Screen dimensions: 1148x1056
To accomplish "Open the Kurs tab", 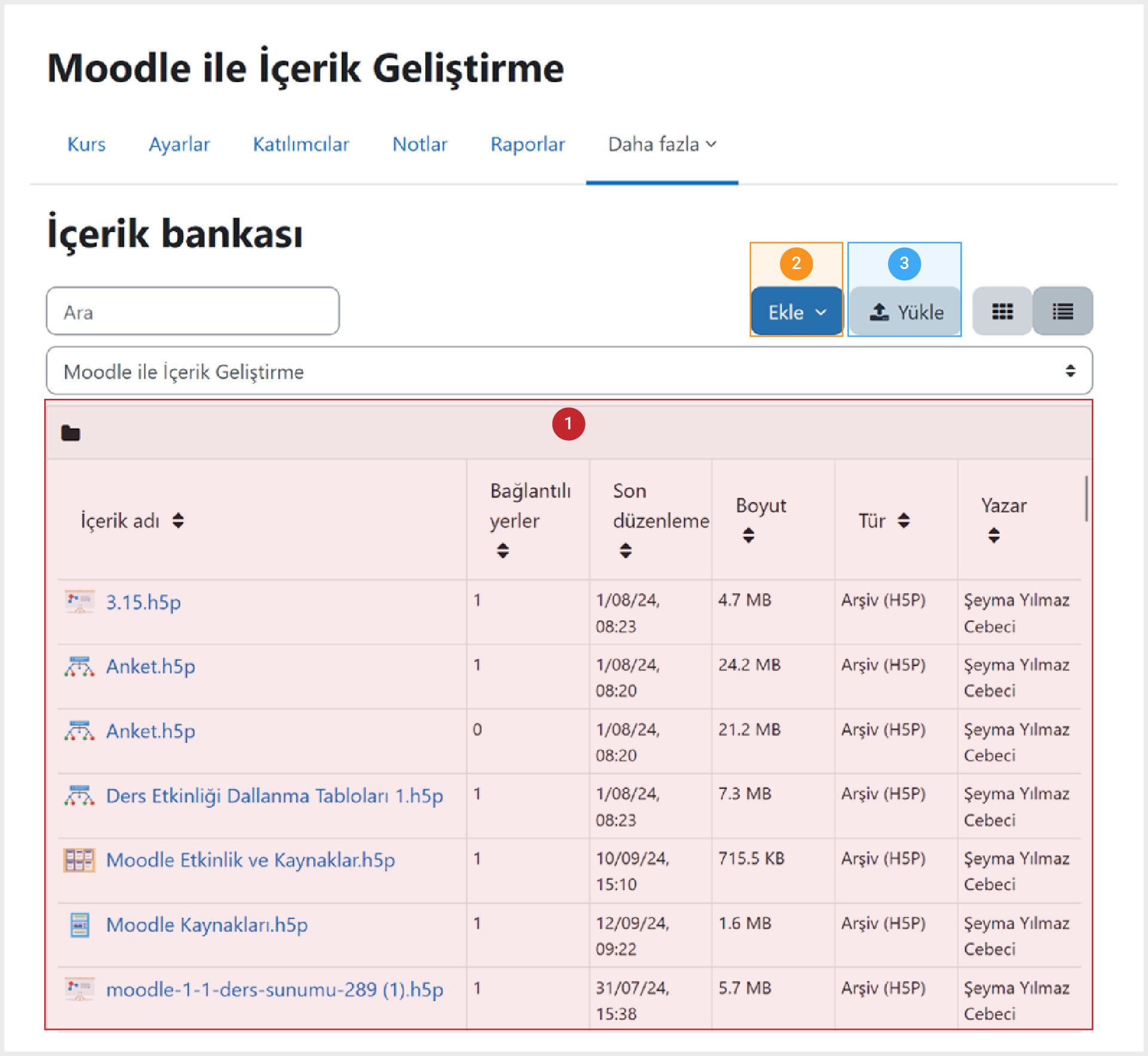I will pyautogui.click(x=86, y=144).
